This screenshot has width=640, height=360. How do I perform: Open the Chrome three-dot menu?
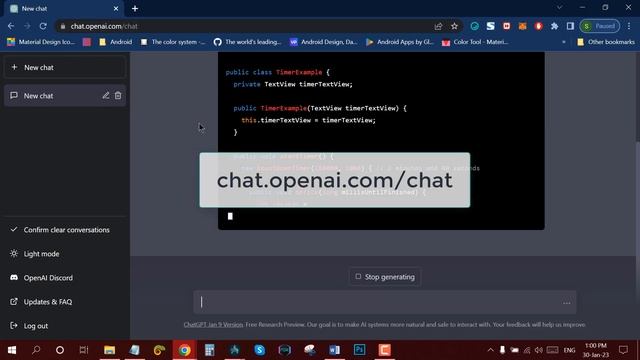click(629, 26)
